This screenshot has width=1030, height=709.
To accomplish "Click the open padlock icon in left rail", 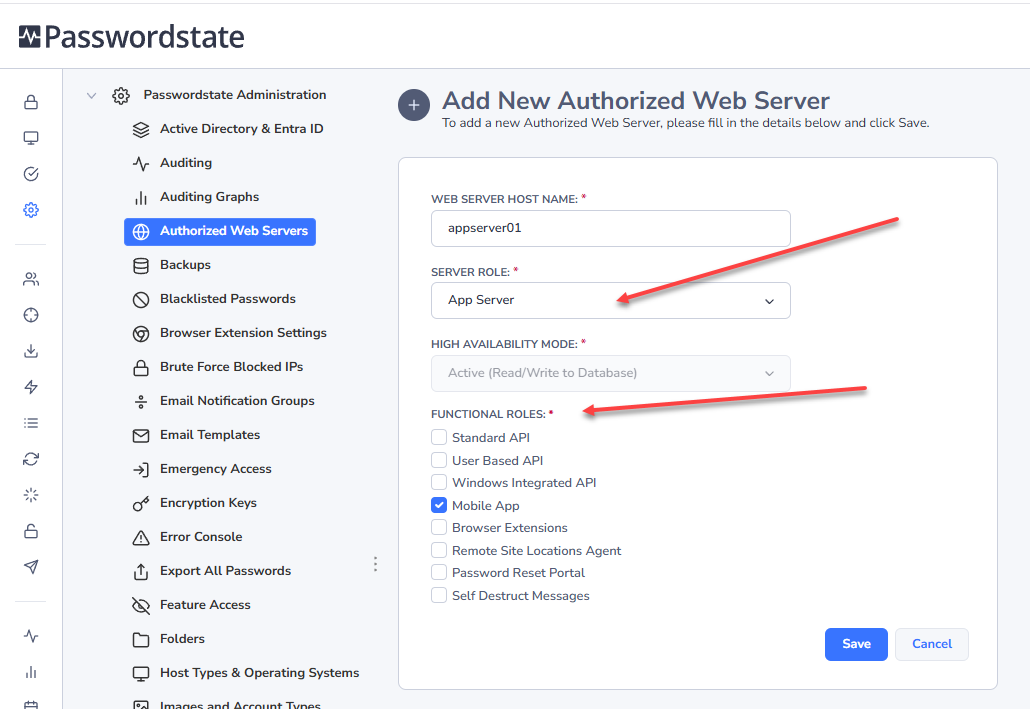I will coord(31,531).
